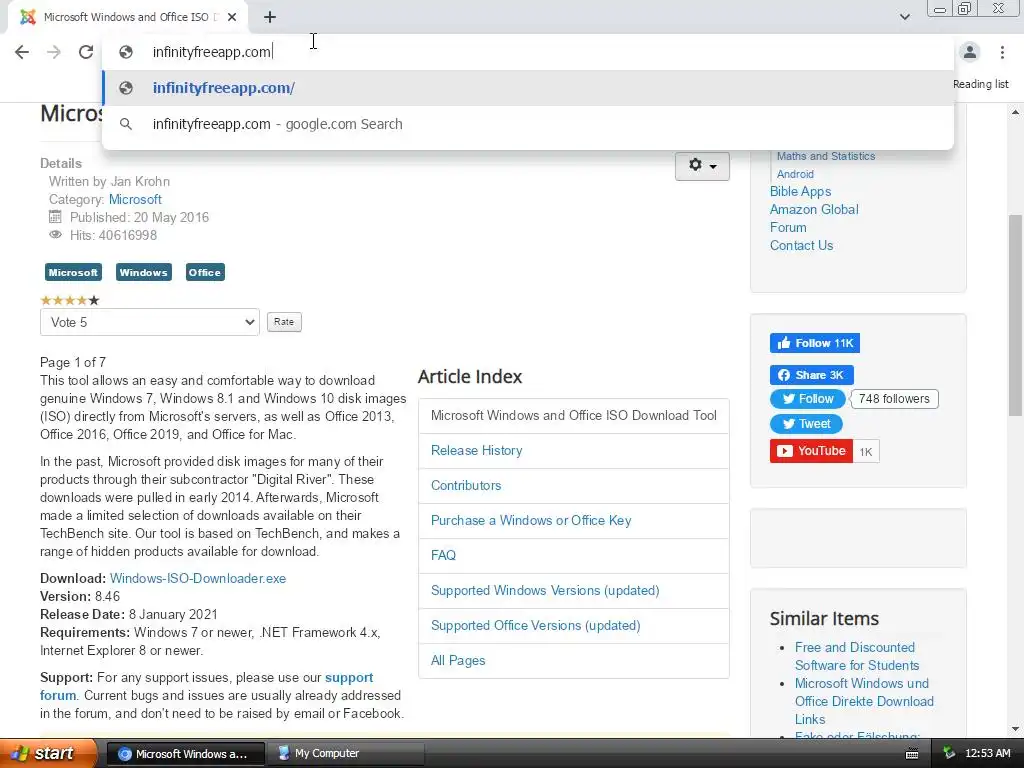Click the Office tag
1024x768 pixels.
[x=205, y=272]
